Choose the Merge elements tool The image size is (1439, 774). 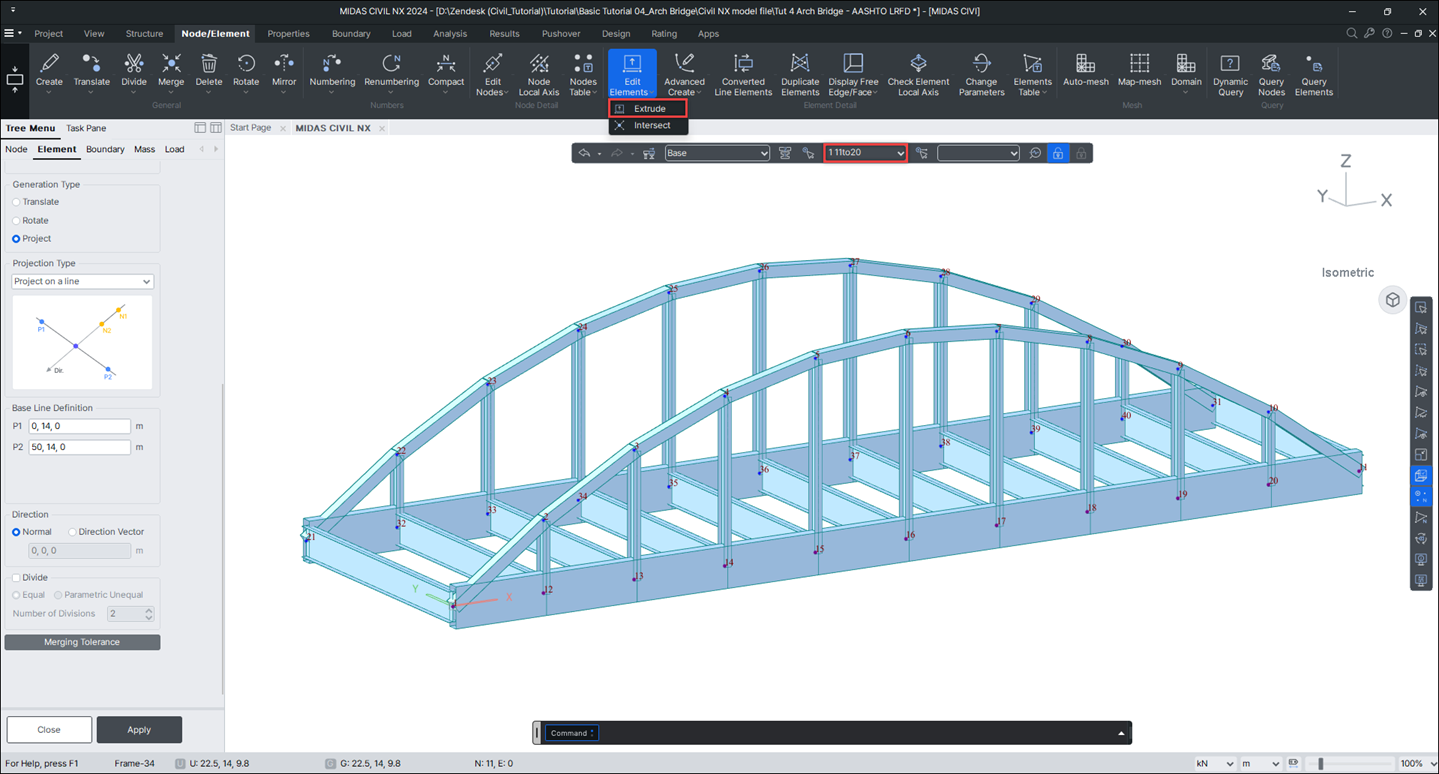[171, 72]
